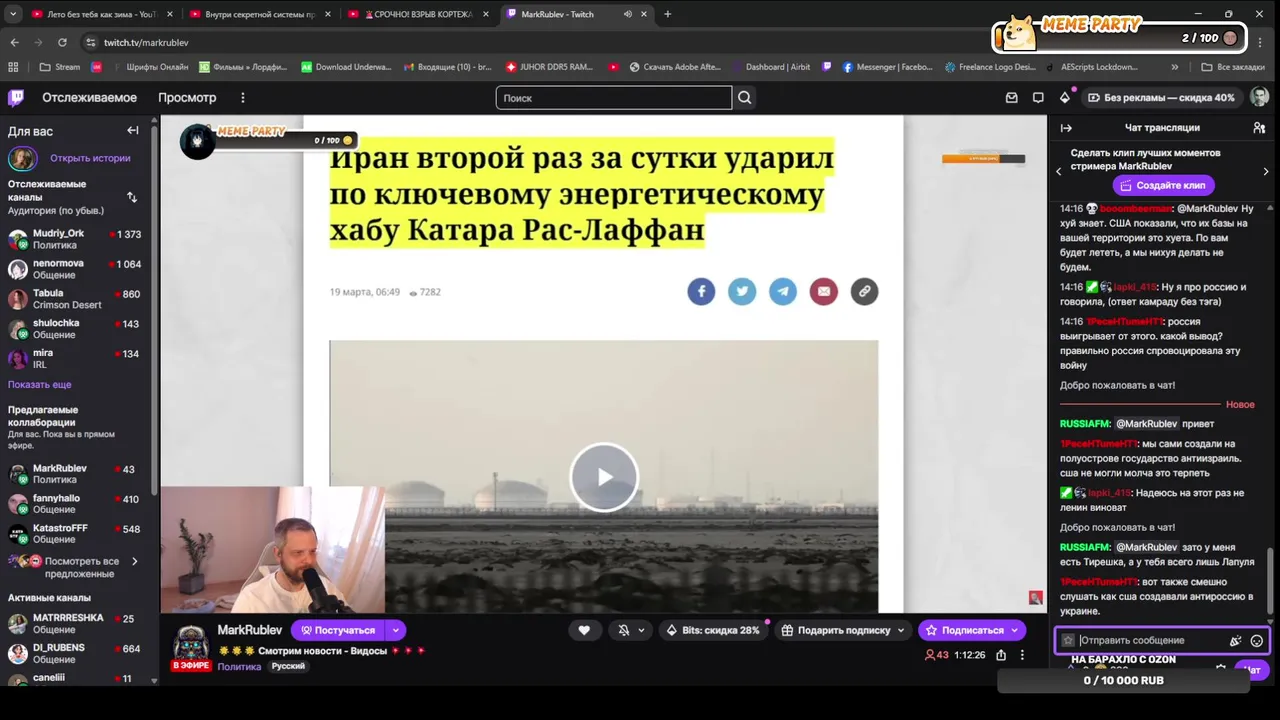
Task: Sort followed channels with arrows icon
Action: (132, 197)
